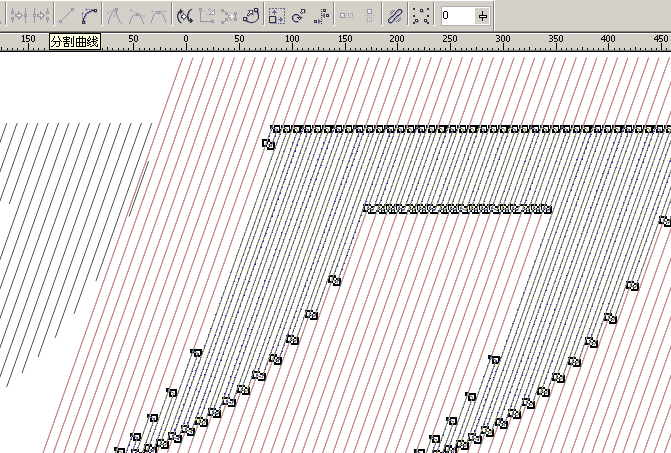
Task: Make node smooth icon
Action: [137, 16]
